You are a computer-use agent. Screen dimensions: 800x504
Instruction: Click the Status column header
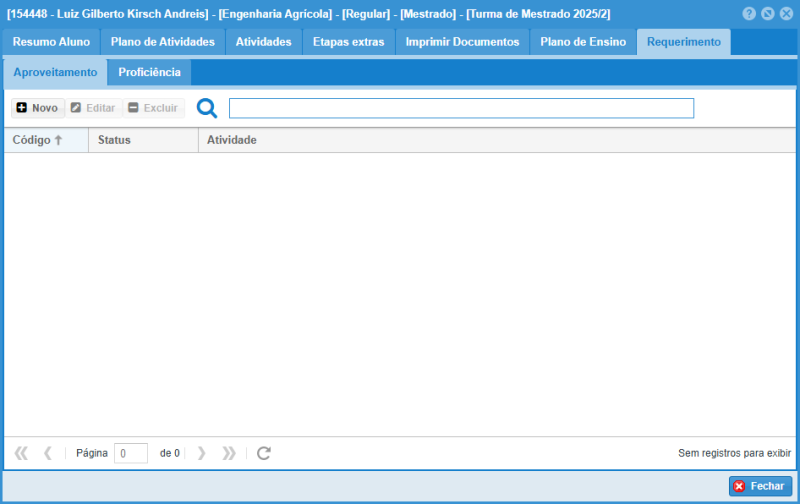coord(114,140)
